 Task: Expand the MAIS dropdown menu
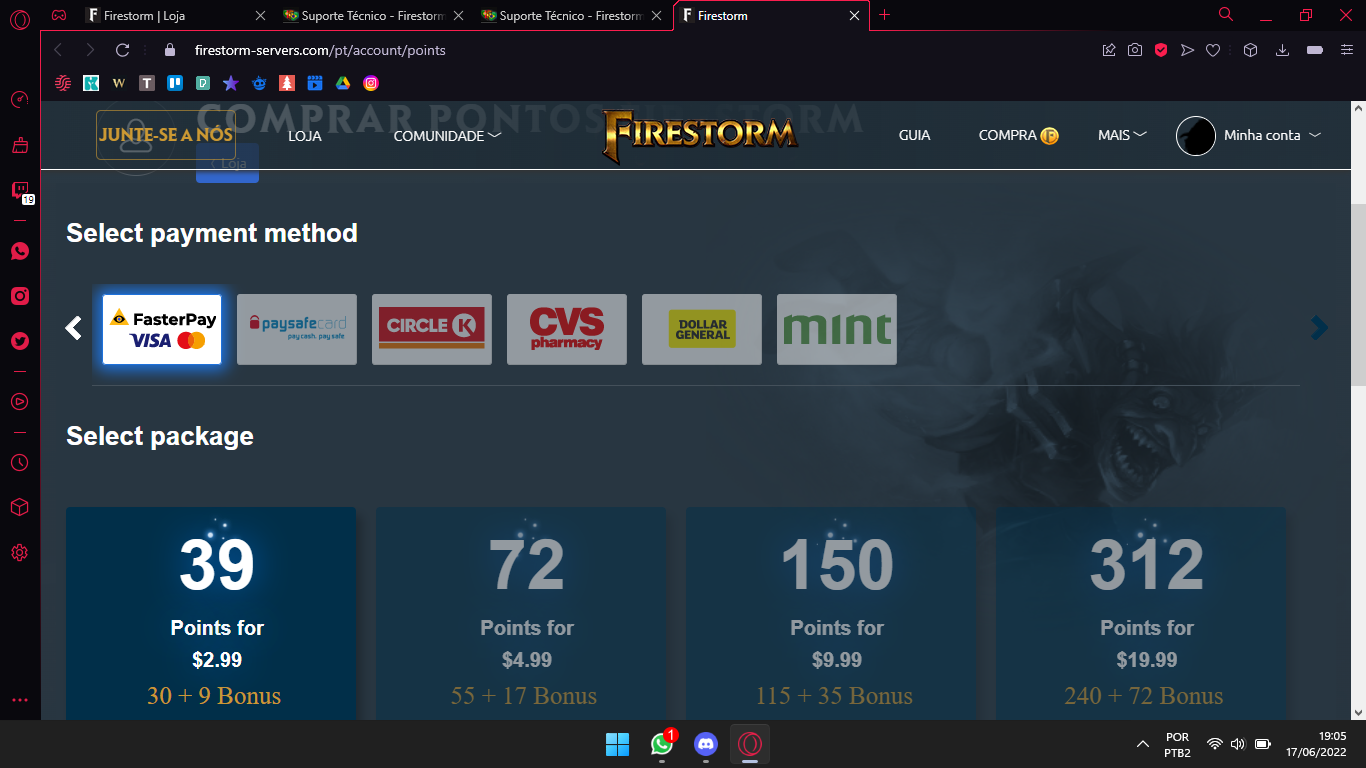coord(1122,135)
